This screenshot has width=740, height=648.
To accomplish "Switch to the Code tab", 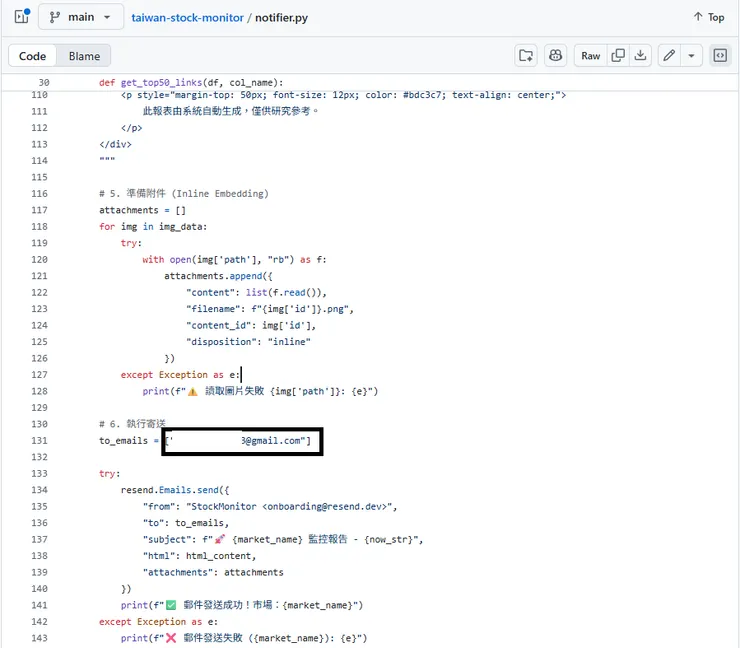I will pos(33,56).
